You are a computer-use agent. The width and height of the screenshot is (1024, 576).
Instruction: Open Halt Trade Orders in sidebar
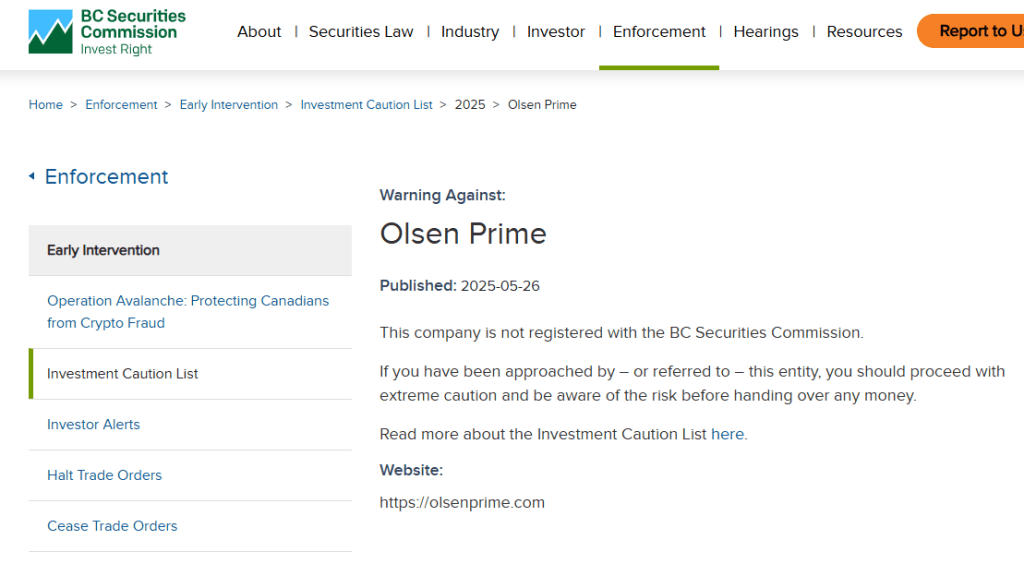[x=104, y=475]
